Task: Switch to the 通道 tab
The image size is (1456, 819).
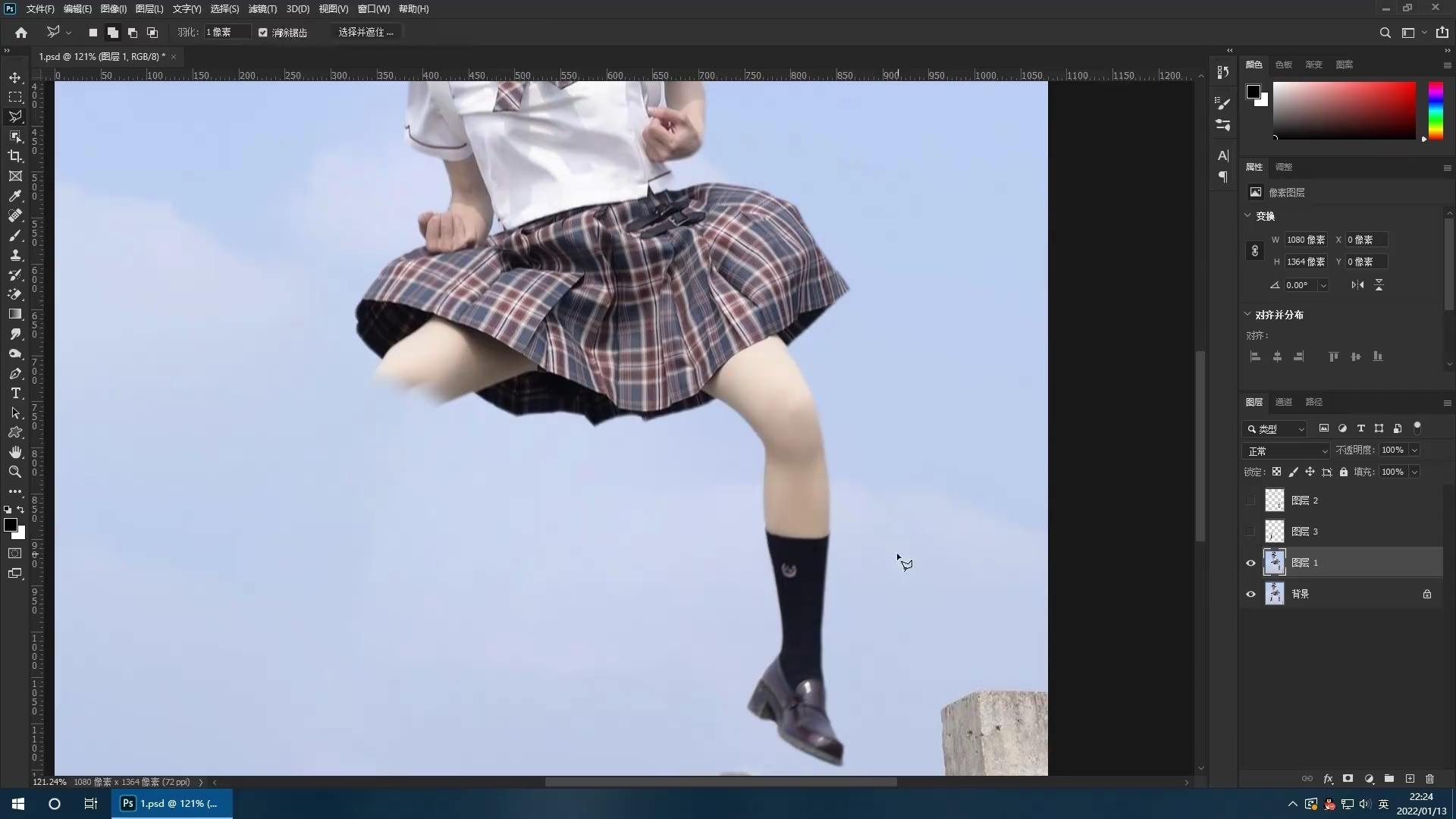Action: (x=1283, y=402)
